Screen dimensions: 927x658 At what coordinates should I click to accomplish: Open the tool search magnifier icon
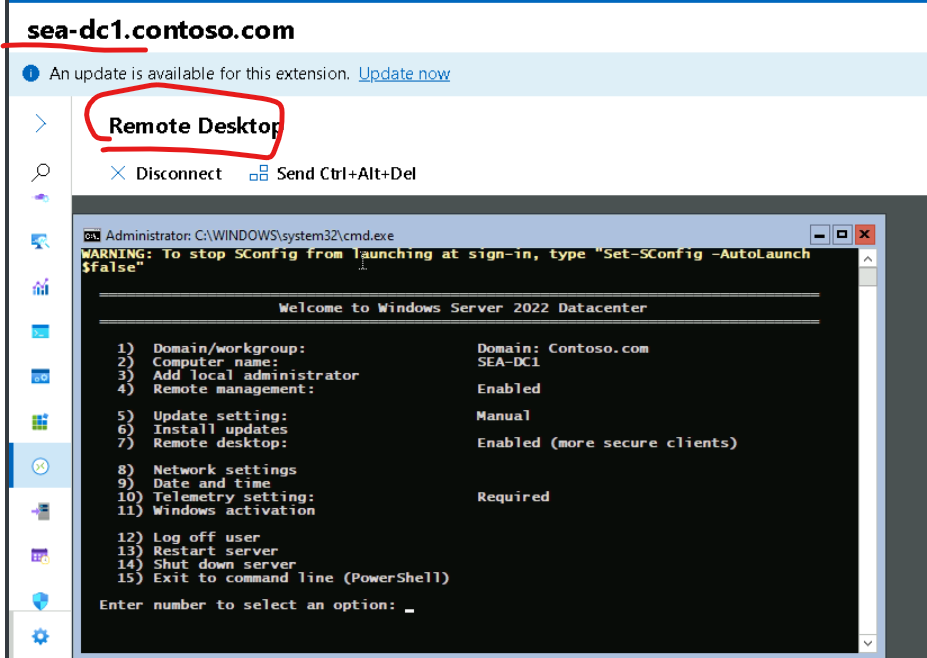click(x=40, y=172)
